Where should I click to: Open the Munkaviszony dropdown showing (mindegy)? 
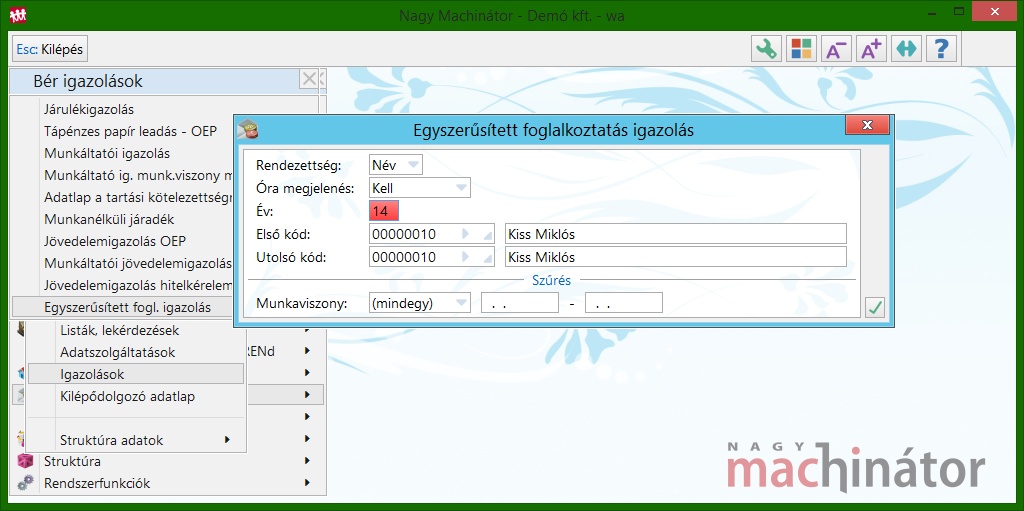(419, 303)
